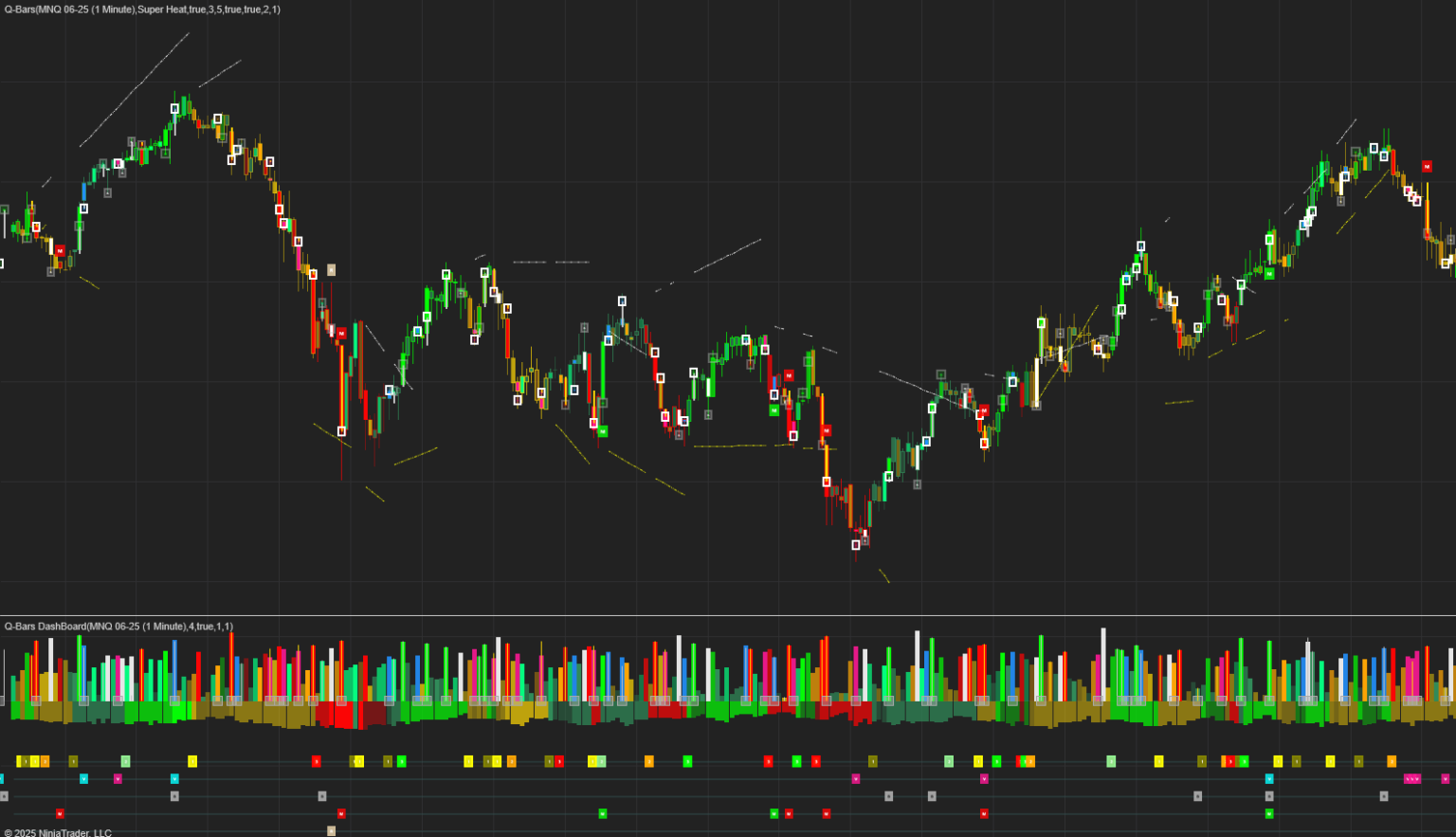Click the tan marker in the dashboard's bottom row
Viewport: 1456px width, 837px height.
331,830
